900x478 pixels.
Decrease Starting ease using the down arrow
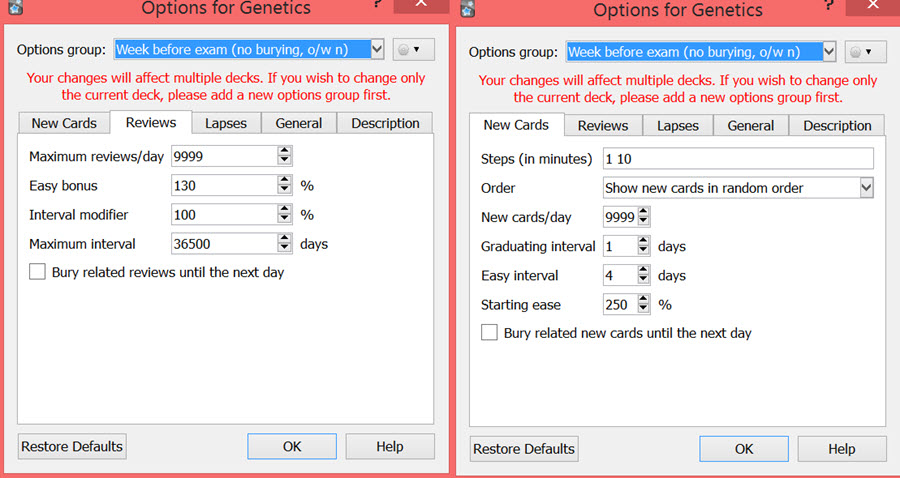coord(643,310)
